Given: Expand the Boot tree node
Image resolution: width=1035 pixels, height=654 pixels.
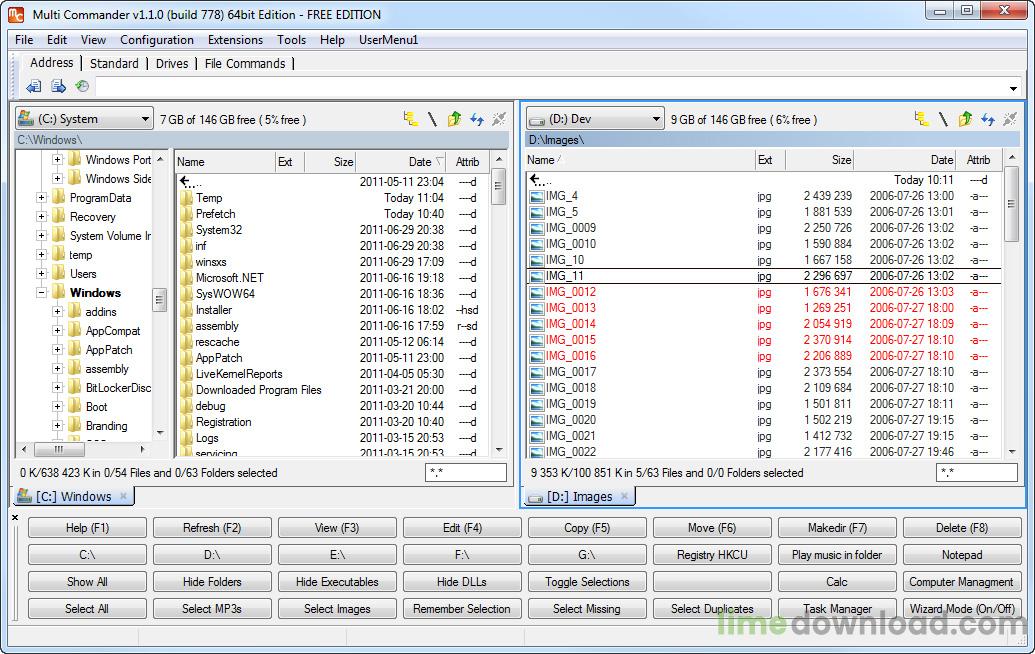Looking at the screenshot, I should 57,407.
